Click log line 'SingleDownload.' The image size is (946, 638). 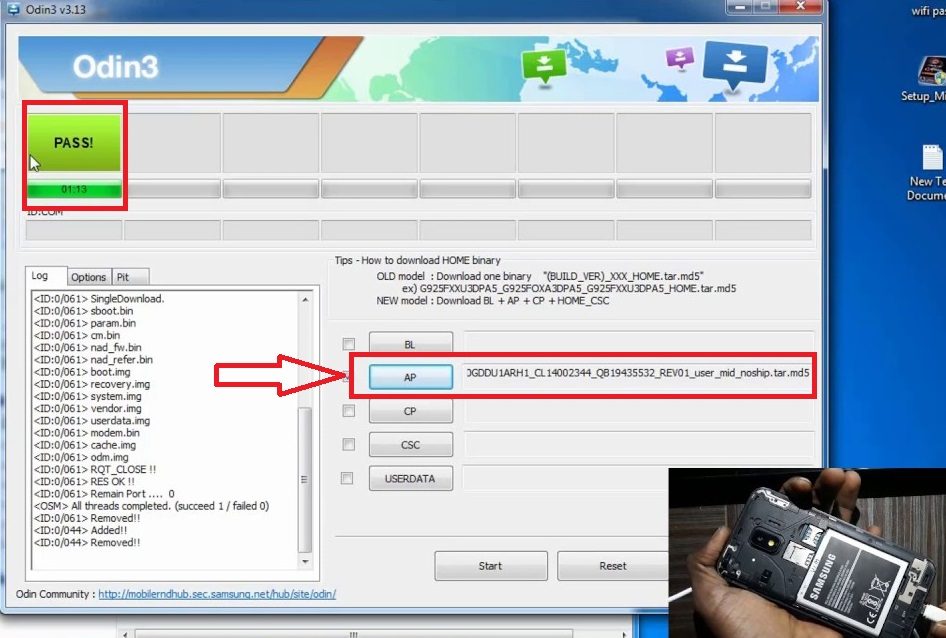(99, 299)
